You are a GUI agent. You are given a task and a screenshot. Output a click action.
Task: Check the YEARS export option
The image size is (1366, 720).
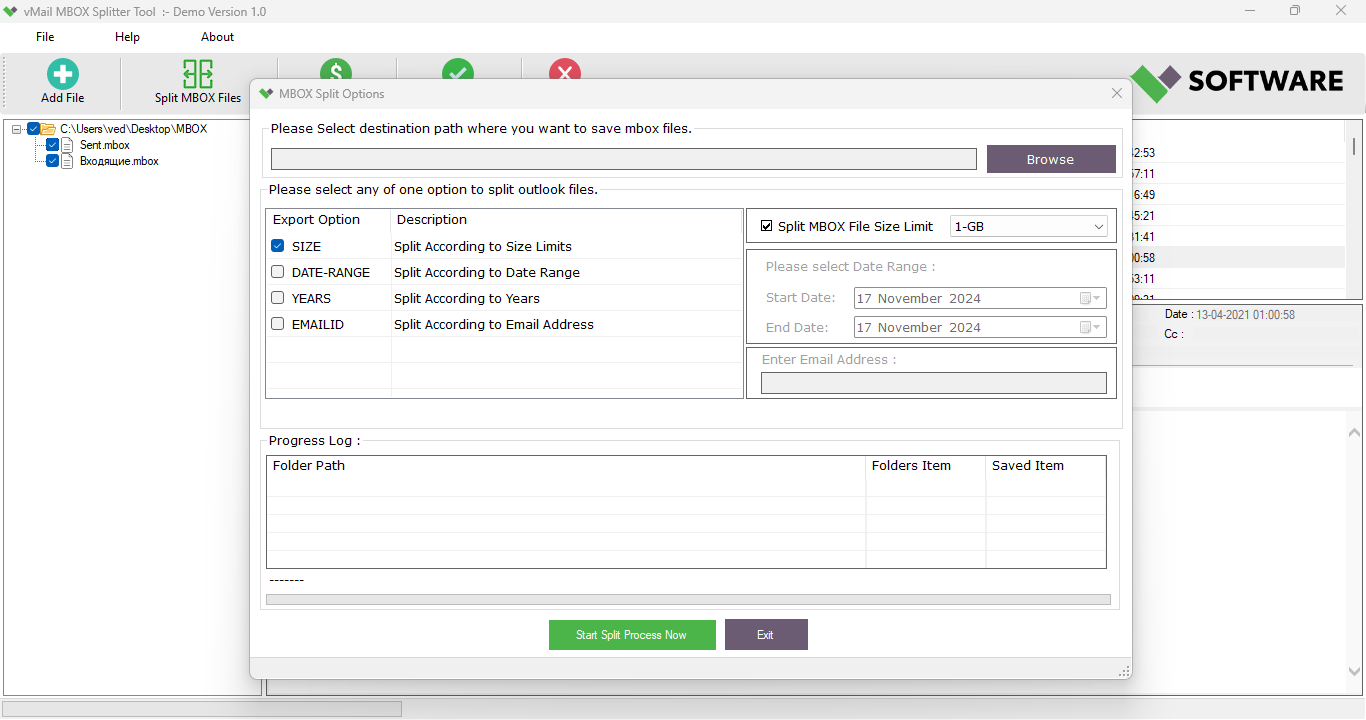tap(278, 298)
